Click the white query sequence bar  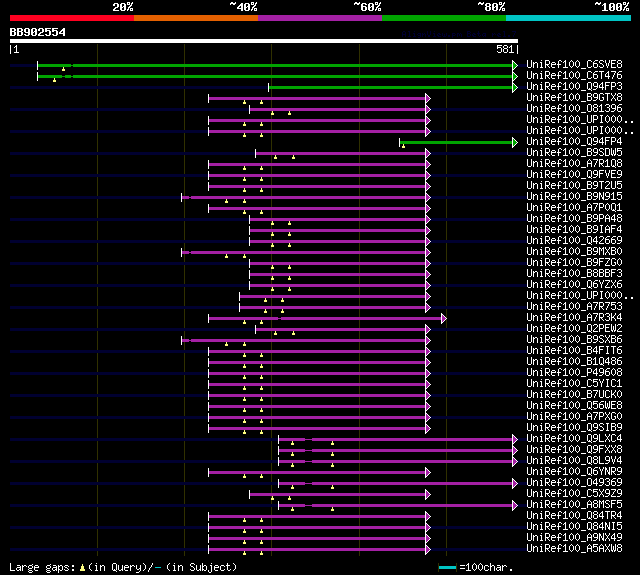264,41
